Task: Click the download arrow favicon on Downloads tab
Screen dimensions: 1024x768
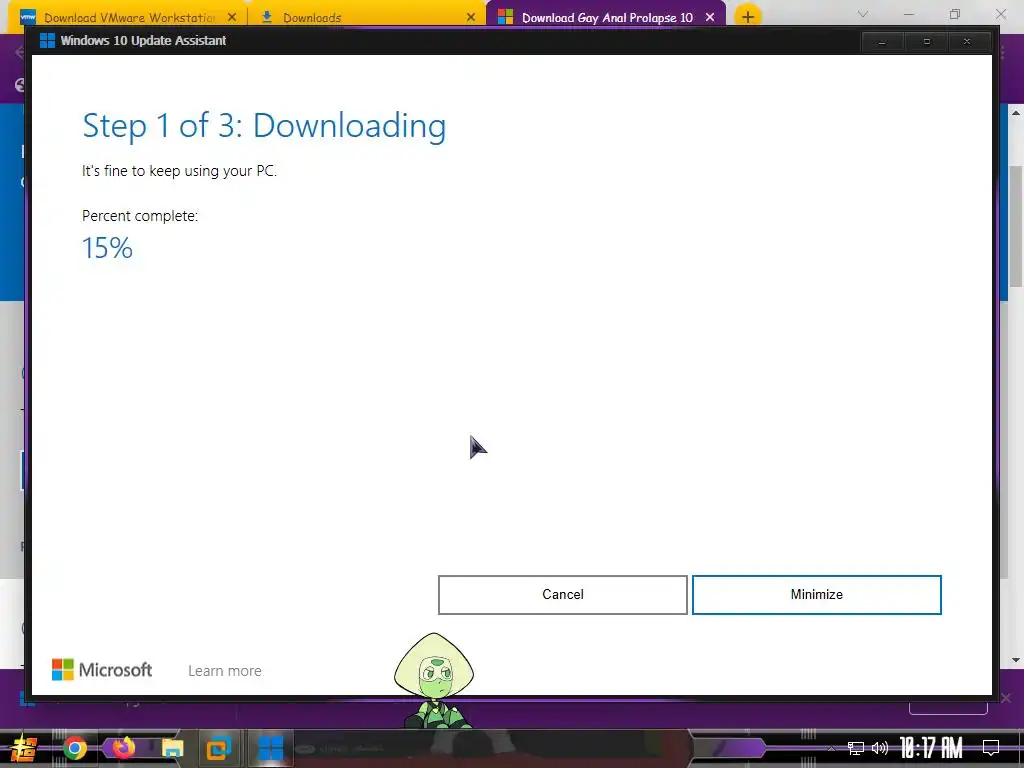Action: pyautogui.click(x=266, y=17)
